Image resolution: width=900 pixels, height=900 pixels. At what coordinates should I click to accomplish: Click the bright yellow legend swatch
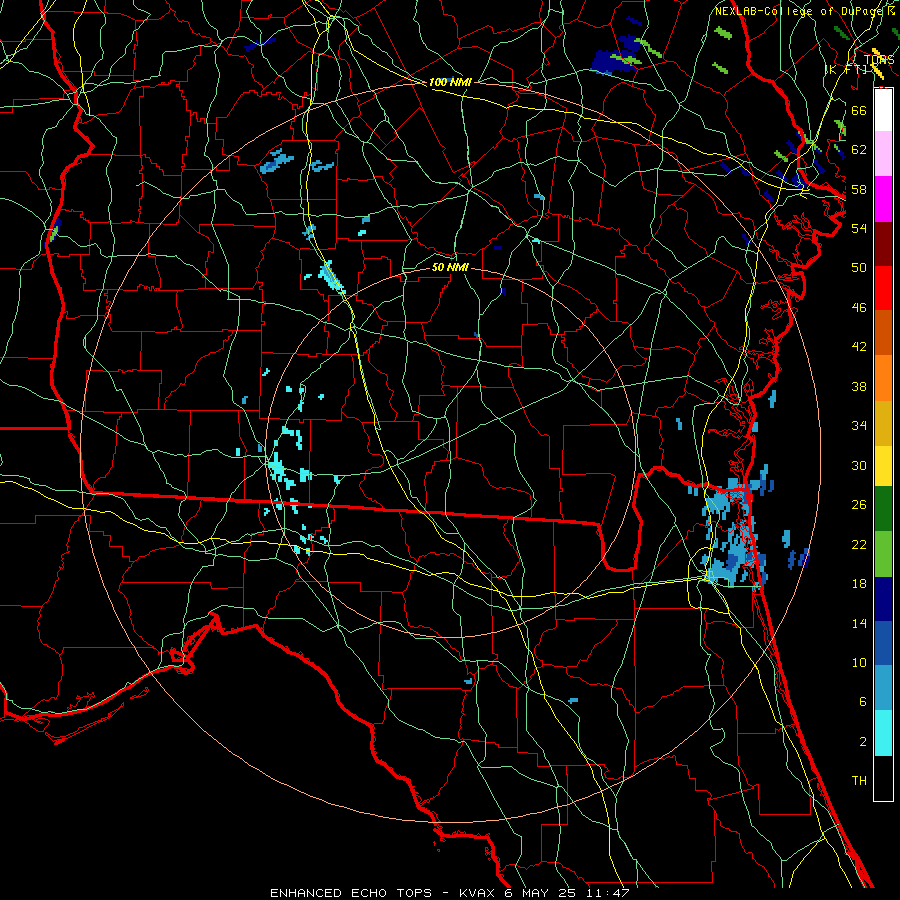[x=883, y=466]
